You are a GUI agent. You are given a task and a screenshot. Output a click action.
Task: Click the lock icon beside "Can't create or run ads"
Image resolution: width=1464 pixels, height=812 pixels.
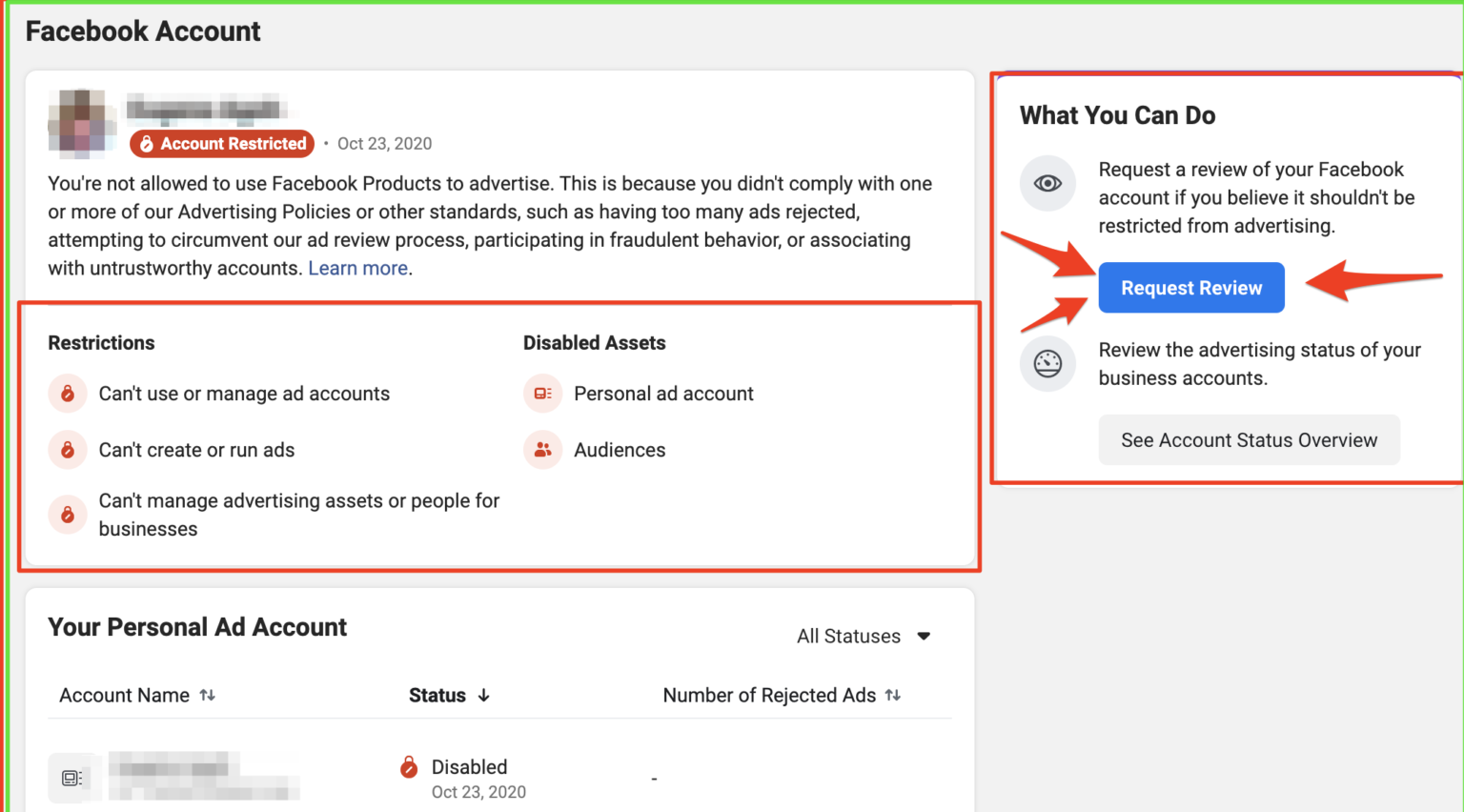[x=68, y=449]
